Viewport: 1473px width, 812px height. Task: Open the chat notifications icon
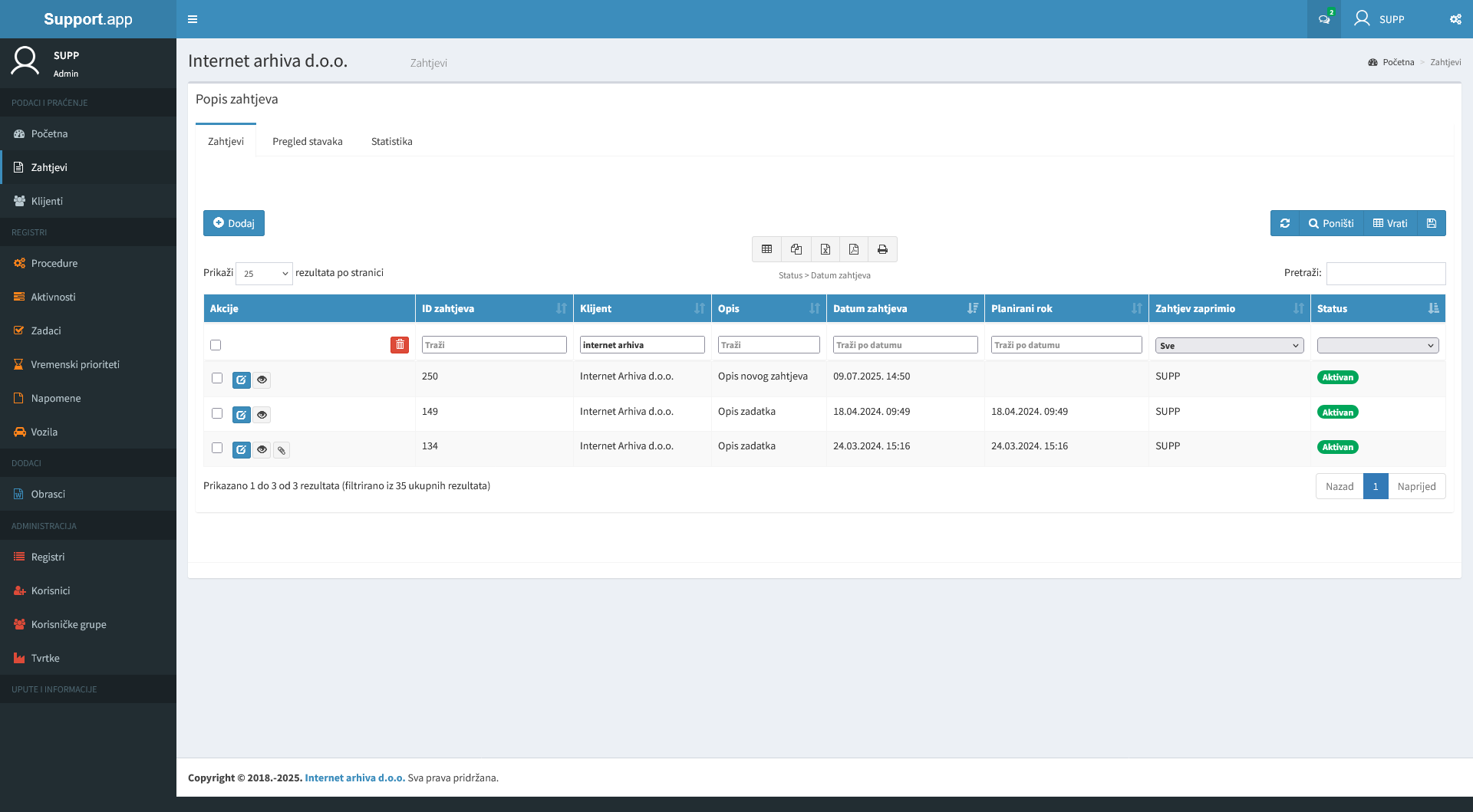(x=1324, y=19)
